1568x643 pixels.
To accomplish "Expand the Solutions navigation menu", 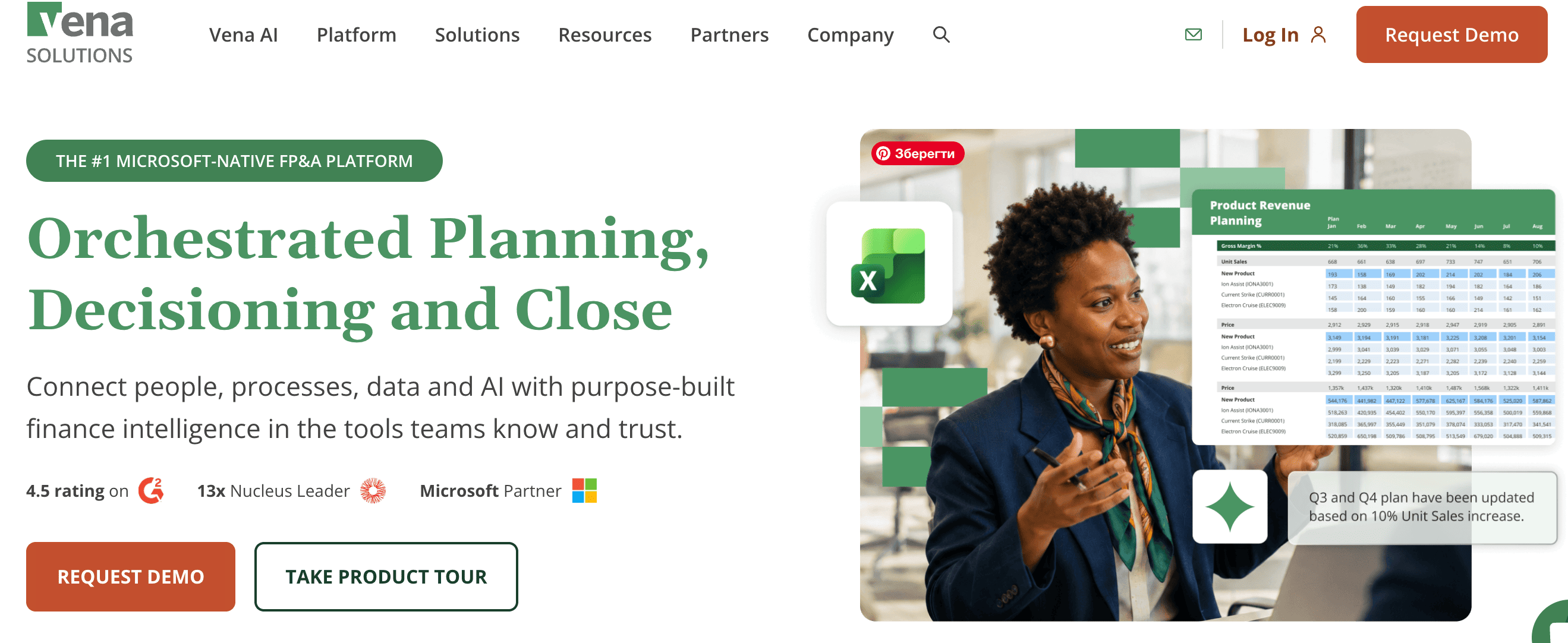I will [477, 34].
